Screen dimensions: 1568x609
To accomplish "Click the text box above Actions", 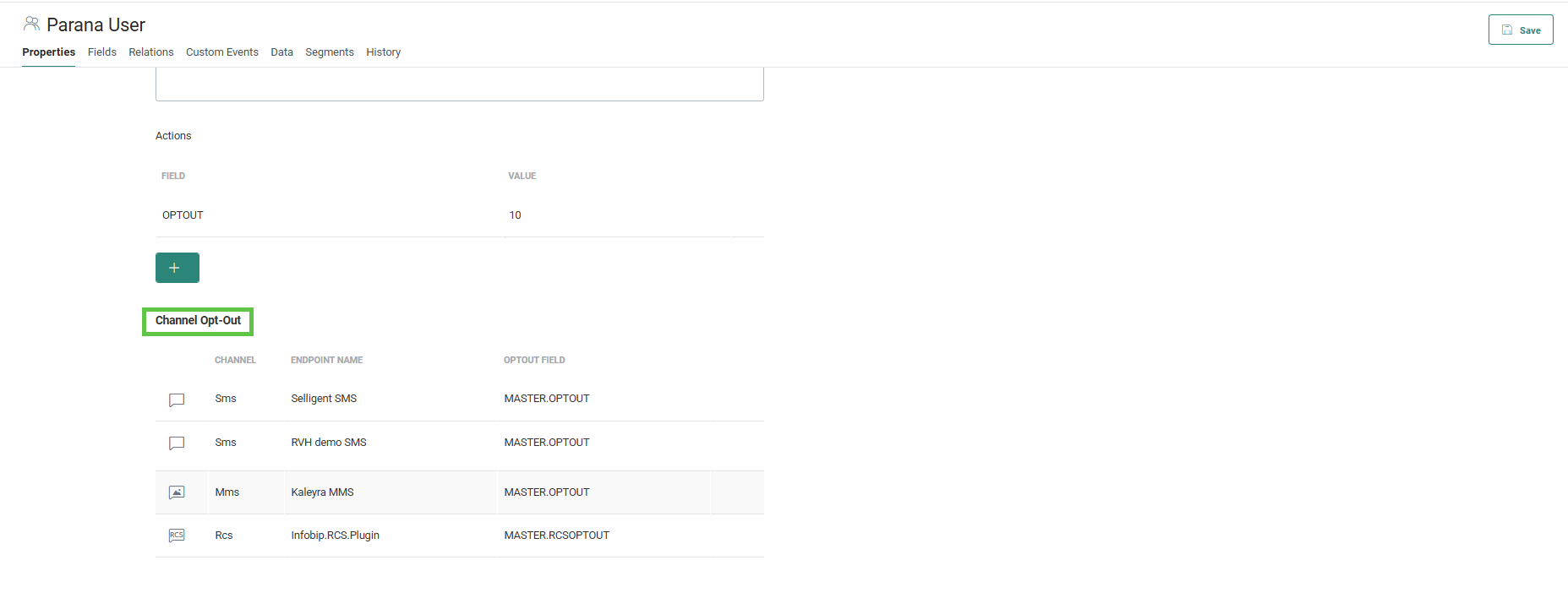I will point(460,84).
